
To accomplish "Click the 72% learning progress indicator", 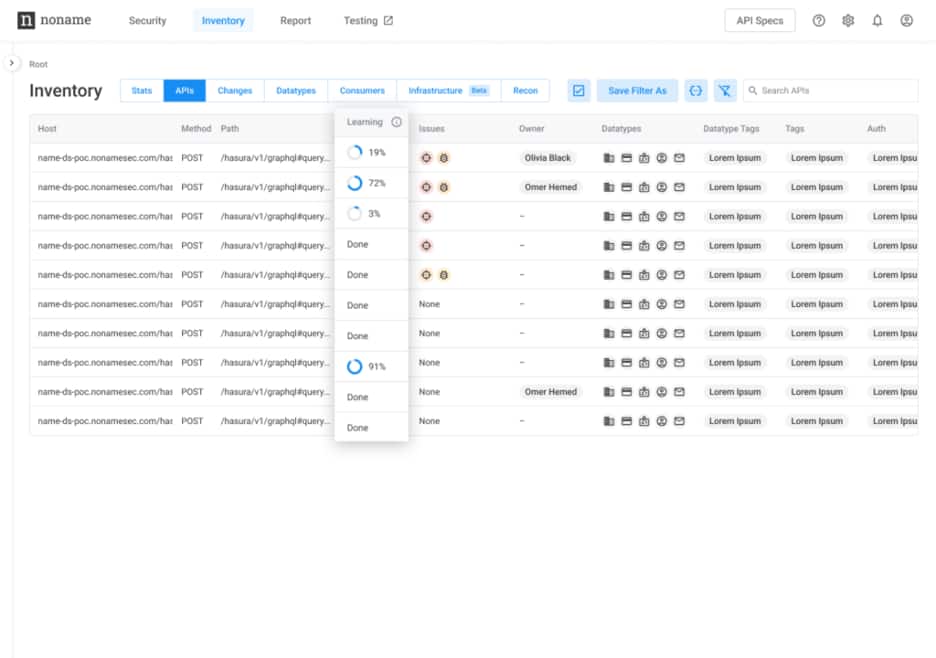I will 366,184.
